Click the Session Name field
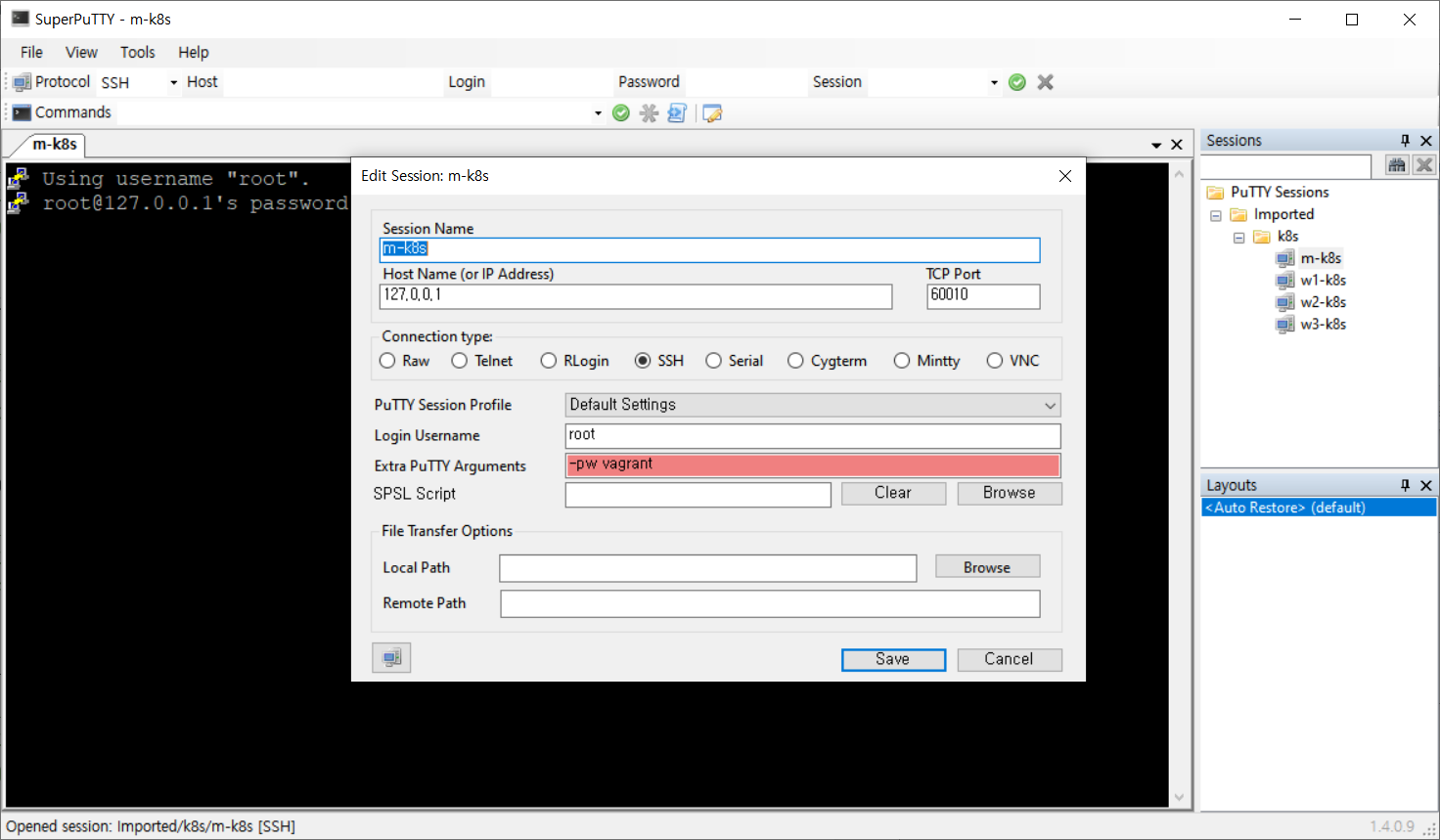1440x840 pixels. [x=709, y=250]
